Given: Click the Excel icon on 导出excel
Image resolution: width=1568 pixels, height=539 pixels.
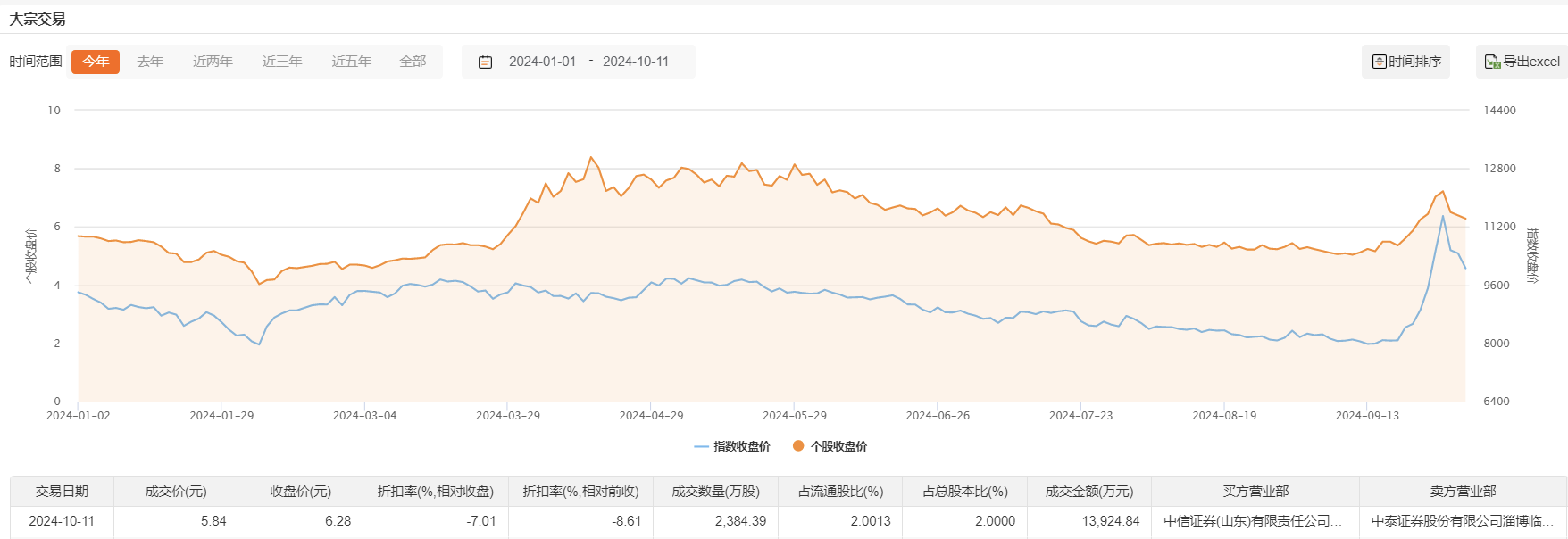Looking at the screenshot, I should click(x=1491, y=62).
